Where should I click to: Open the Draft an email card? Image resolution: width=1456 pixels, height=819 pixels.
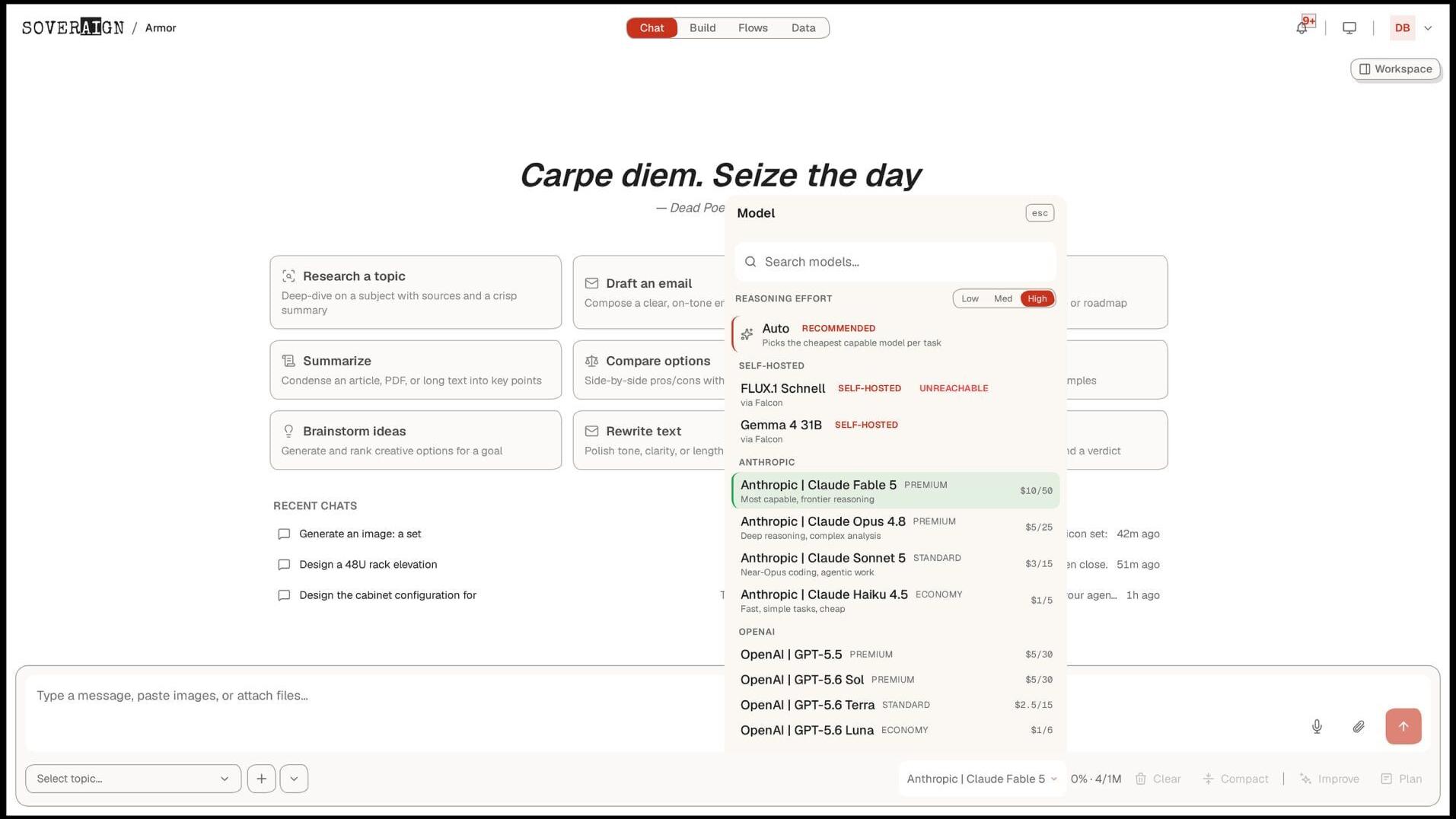coord(649,292)
